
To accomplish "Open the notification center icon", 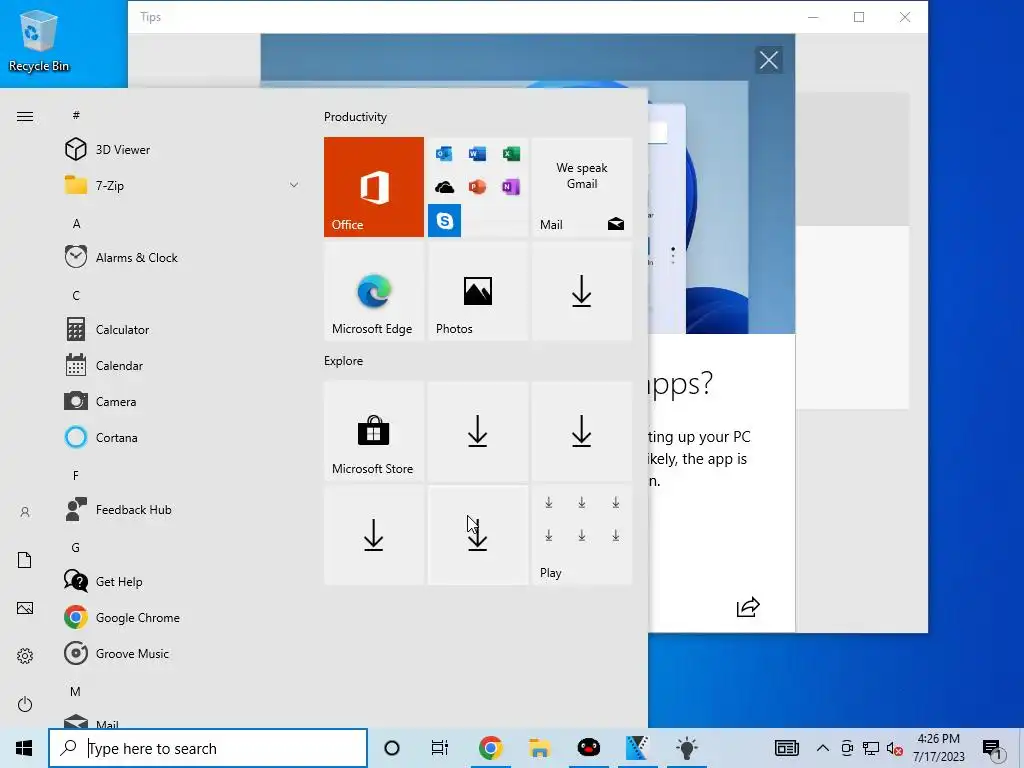I will tap(993, 748).
